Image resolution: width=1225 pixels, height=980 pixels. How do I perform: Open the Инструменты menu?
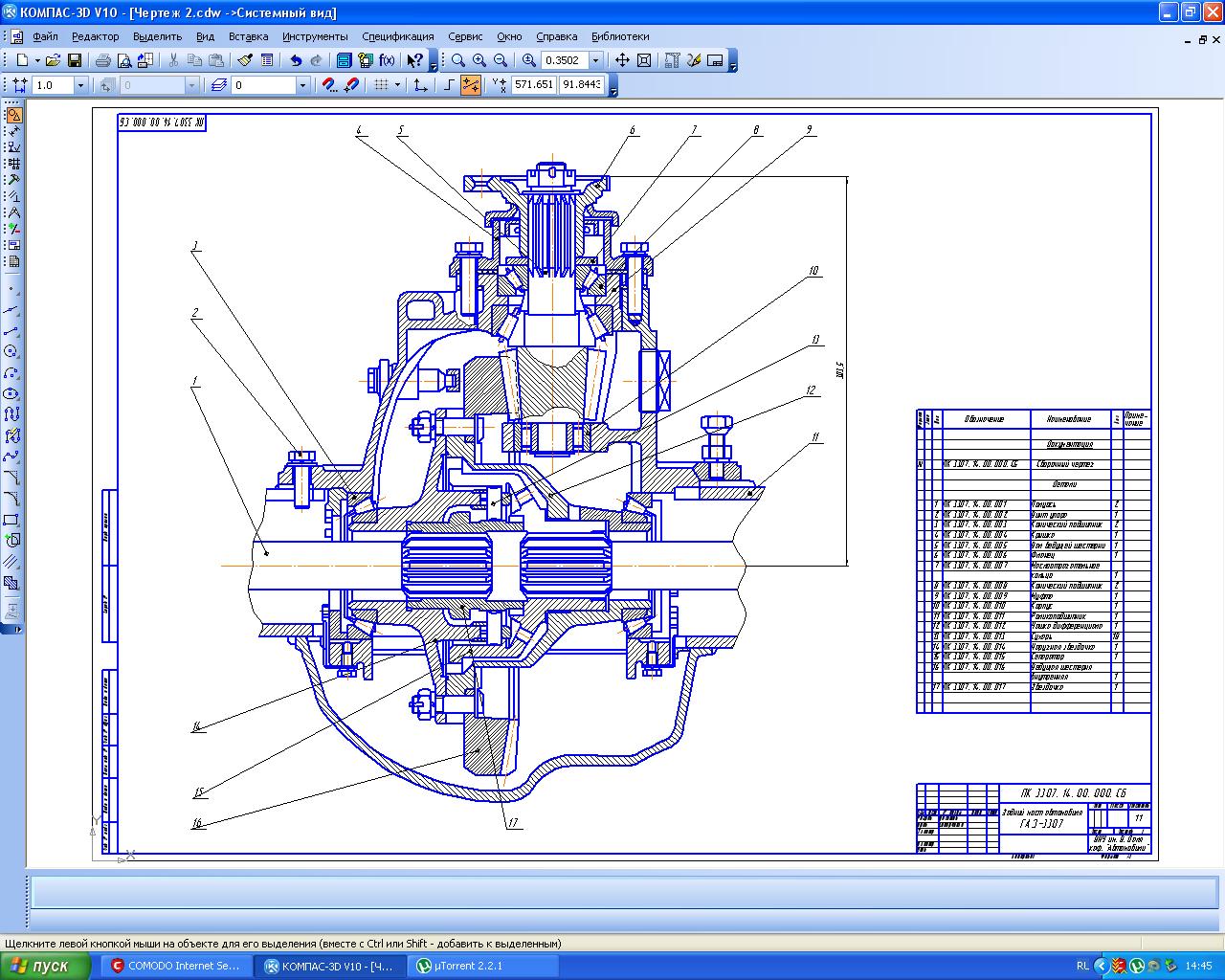[x=315, y=36]
